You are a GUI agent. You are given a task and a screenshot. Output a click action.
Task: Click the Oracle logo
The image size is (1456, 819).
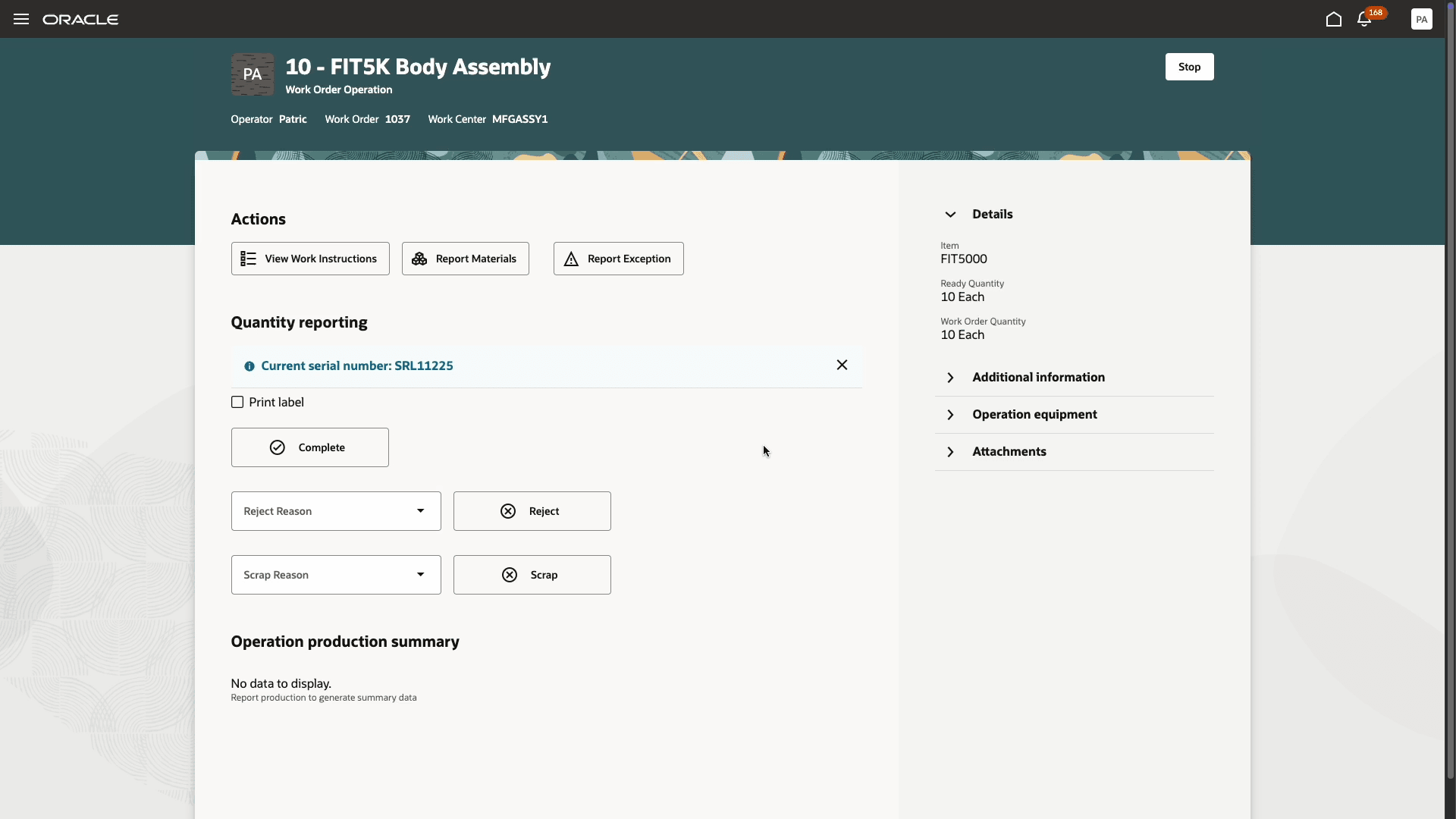[80, 19]
